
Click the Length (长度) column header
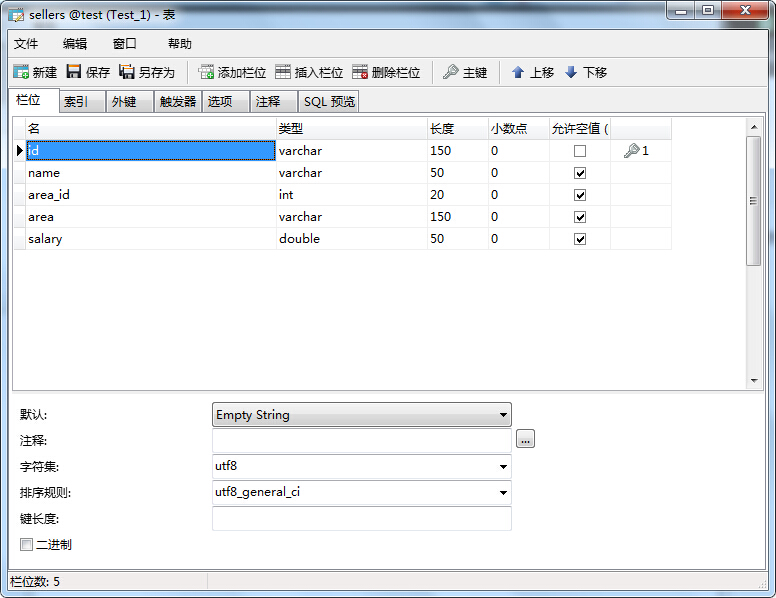point(458,129)
